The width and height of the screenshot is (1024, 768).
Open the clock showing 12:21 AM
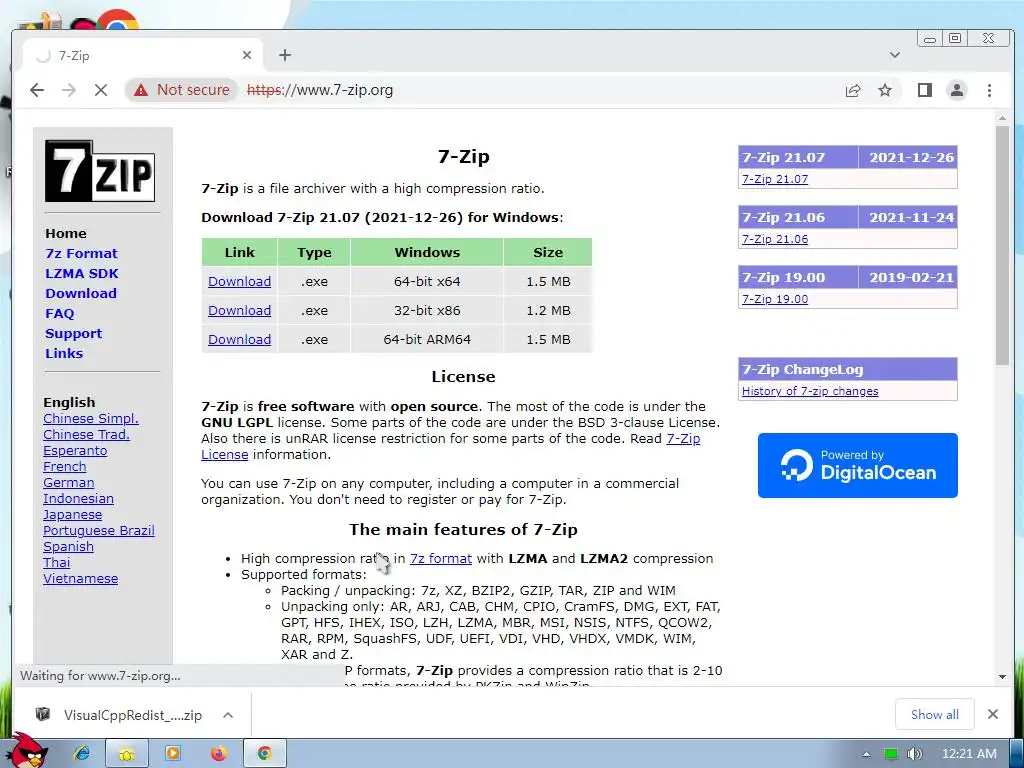click(x=969, y=754)
